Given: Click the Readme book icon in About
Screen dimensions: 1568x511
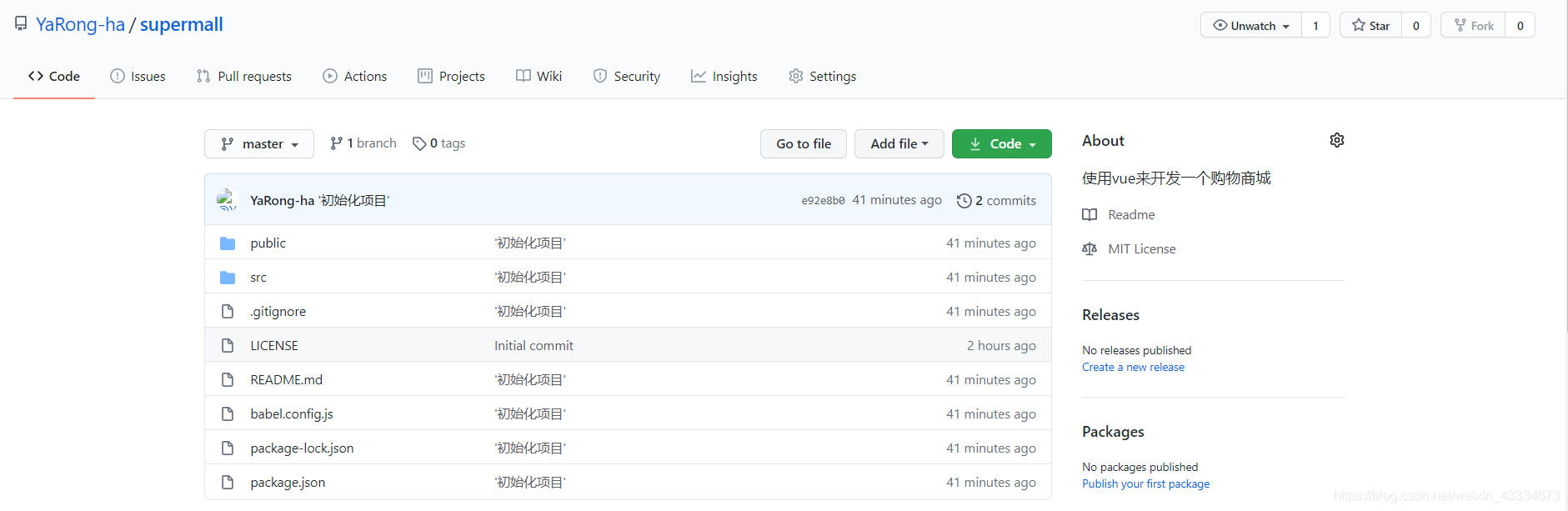Looking at the screenshot, I should coord(1090,214).
